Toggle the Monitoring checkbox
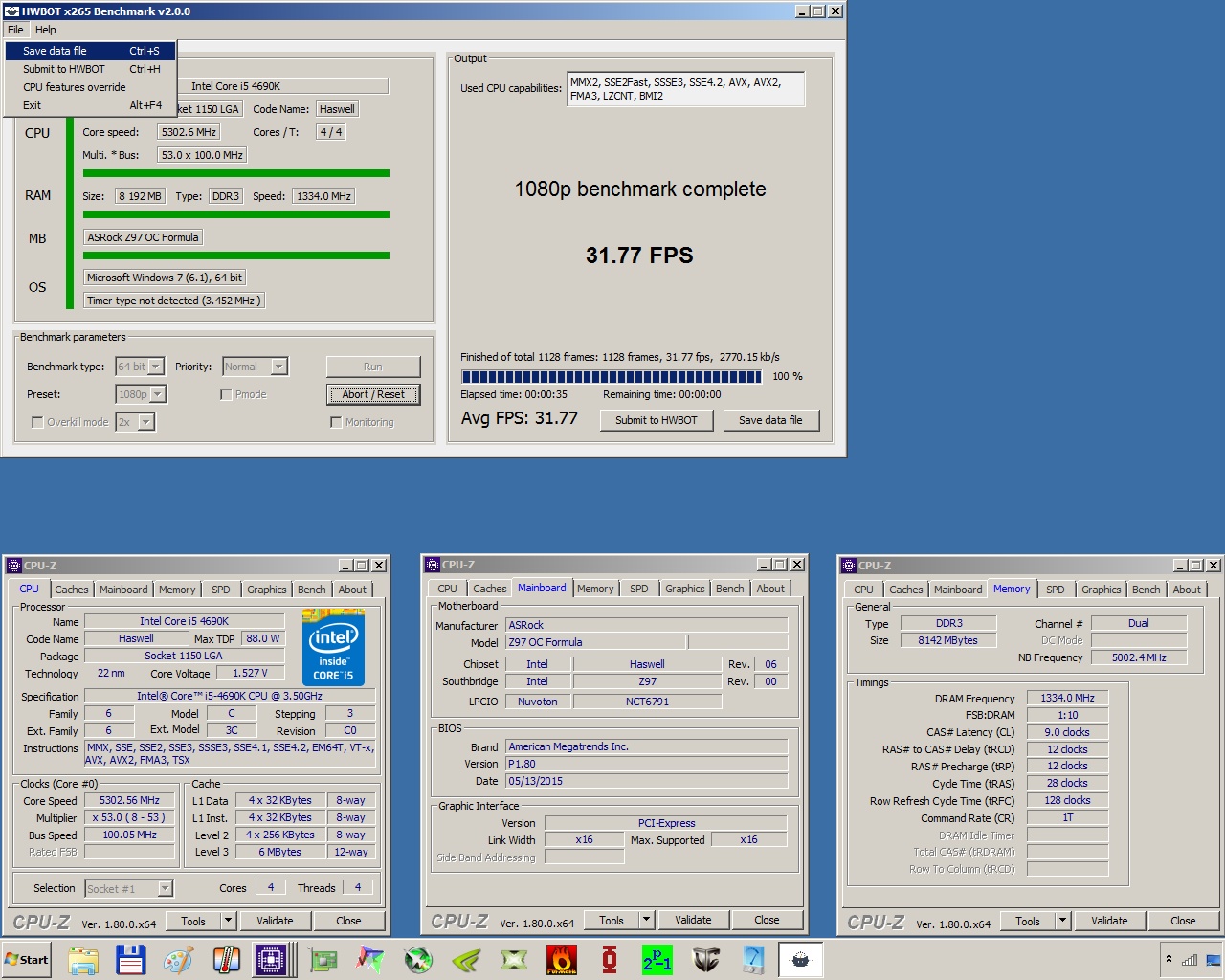This screenshot has width=1225, height=980. click(336, 422)
